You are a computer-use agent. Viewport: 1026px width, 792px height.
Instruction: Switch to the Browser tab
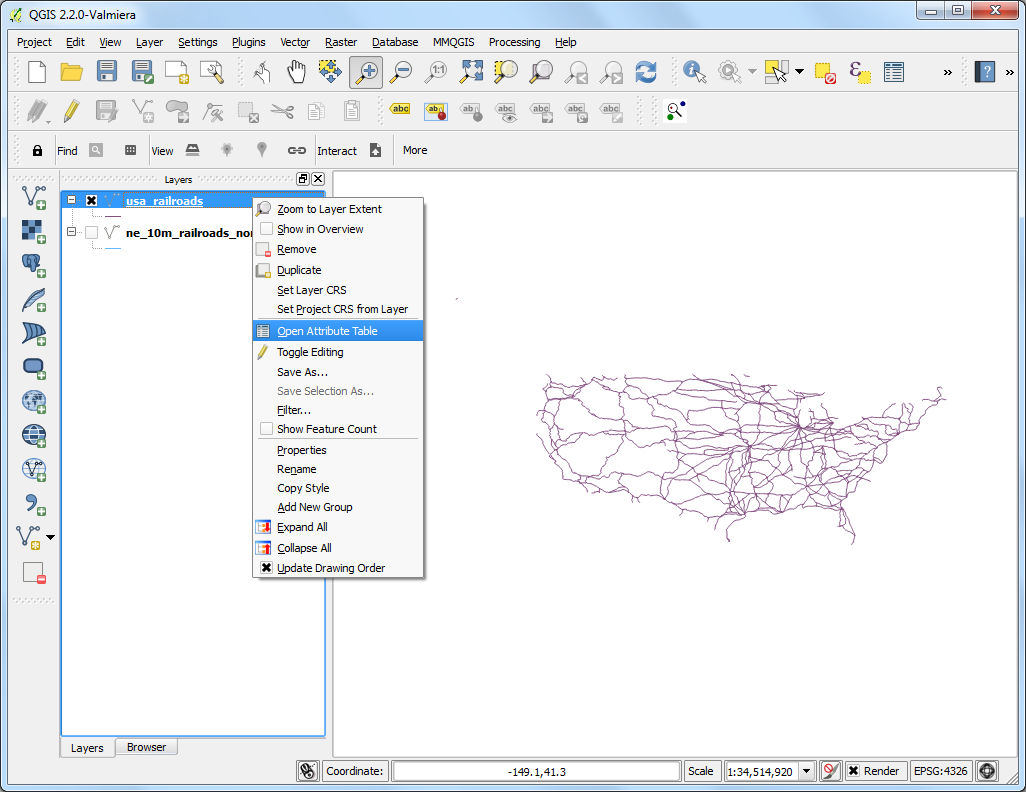[147, 747]
